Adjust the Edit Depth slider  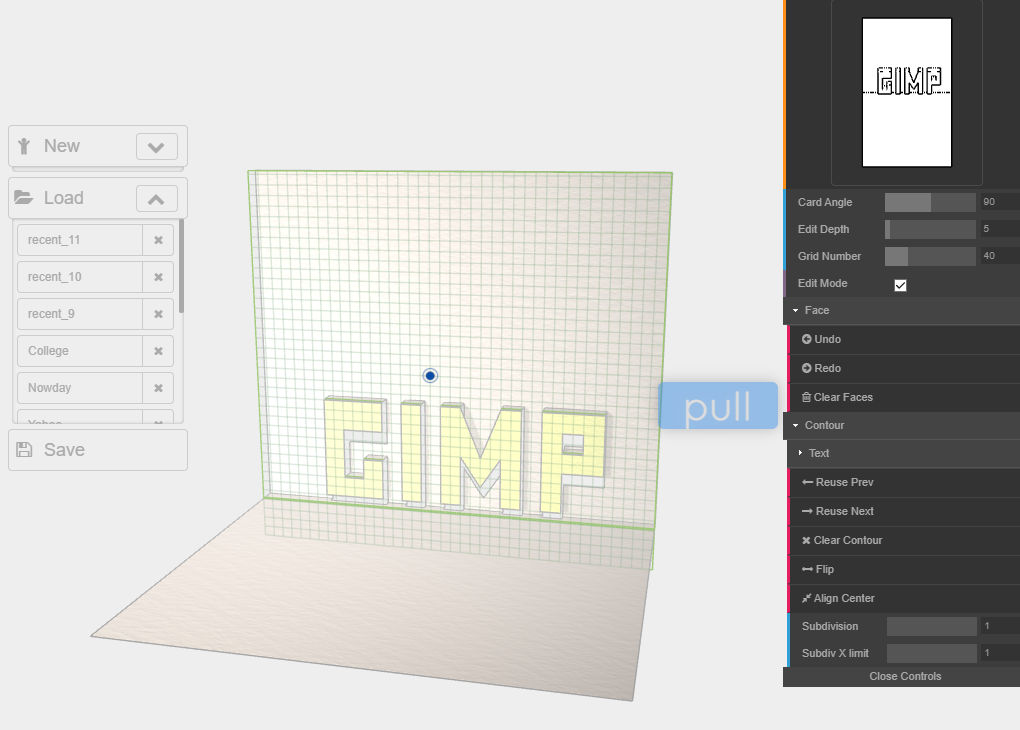point(930,229)
